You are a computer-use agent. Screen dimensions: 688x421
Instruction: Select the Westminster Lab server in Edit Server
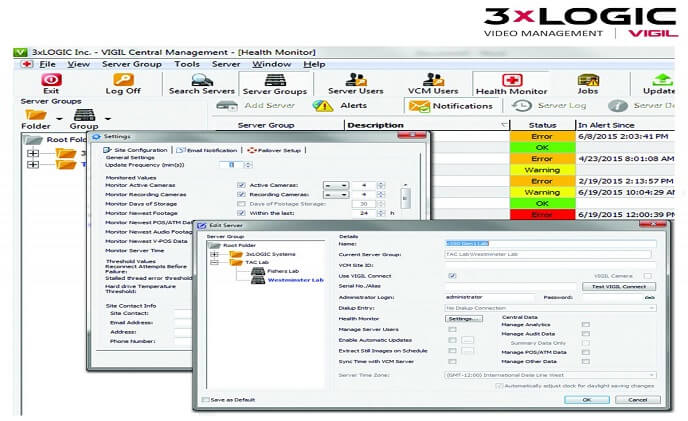point(295,280)
